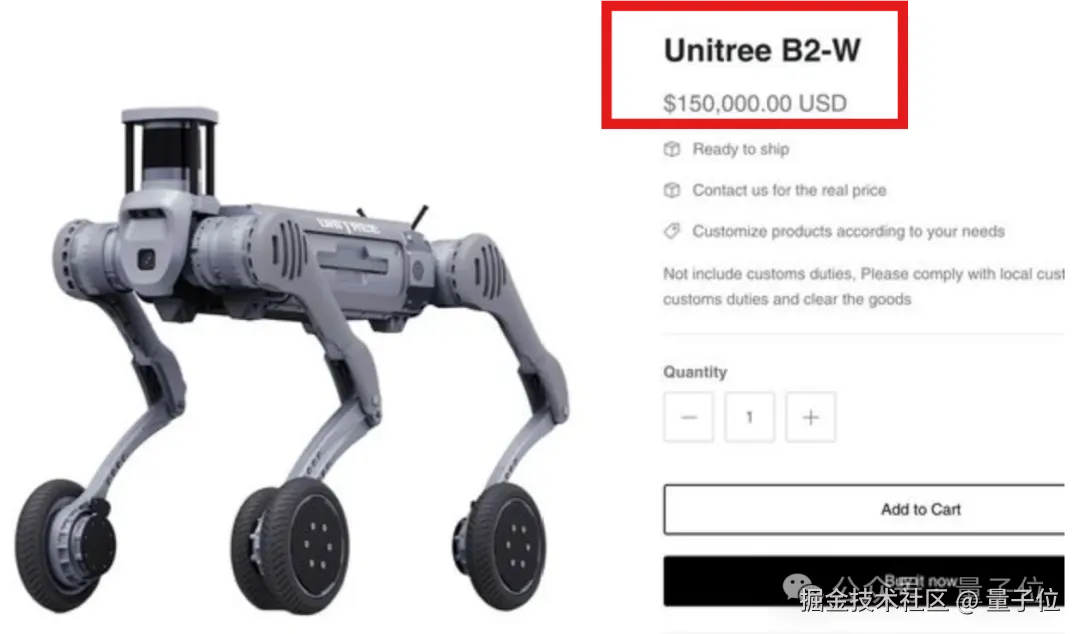
Task: Click the WeChat logo in the watermark
Action: pos(798,586)
